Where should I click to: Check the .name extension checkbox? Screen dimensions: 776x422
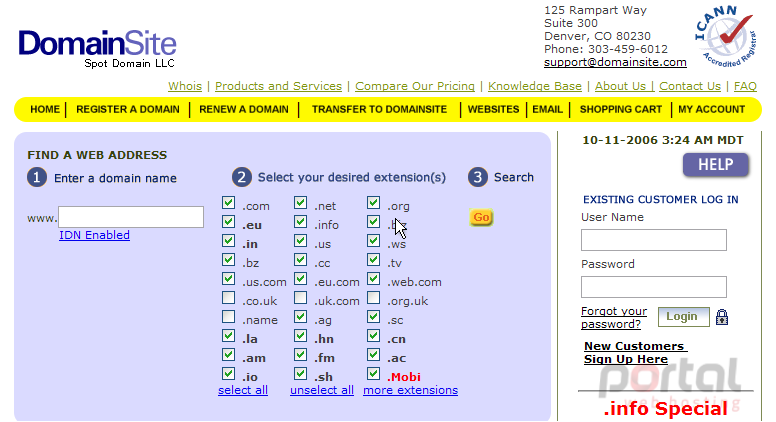(228, 316)
